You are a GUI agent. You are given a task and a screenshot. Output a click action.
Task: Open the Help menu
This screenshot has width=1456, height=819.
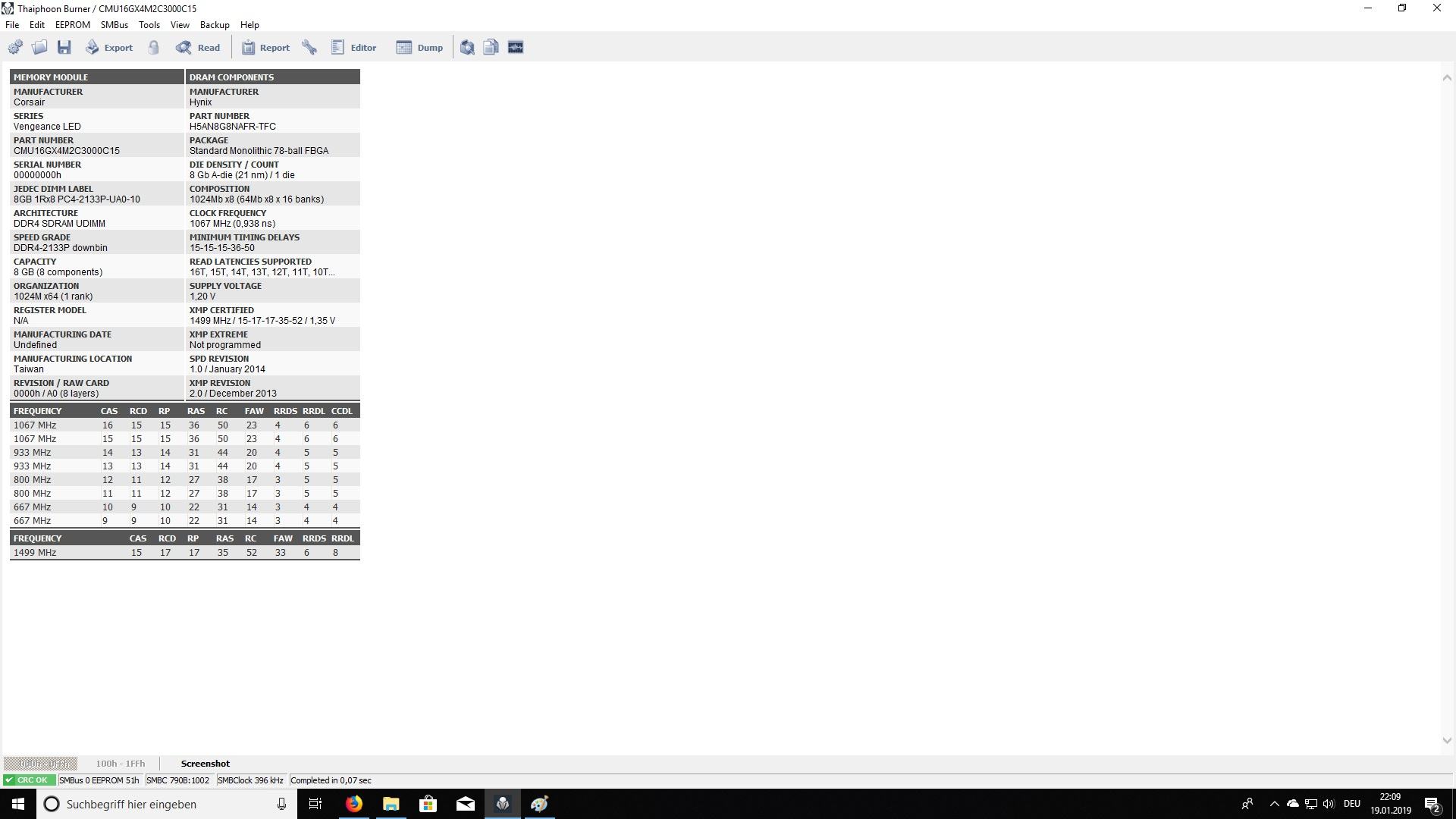[249, 25]
